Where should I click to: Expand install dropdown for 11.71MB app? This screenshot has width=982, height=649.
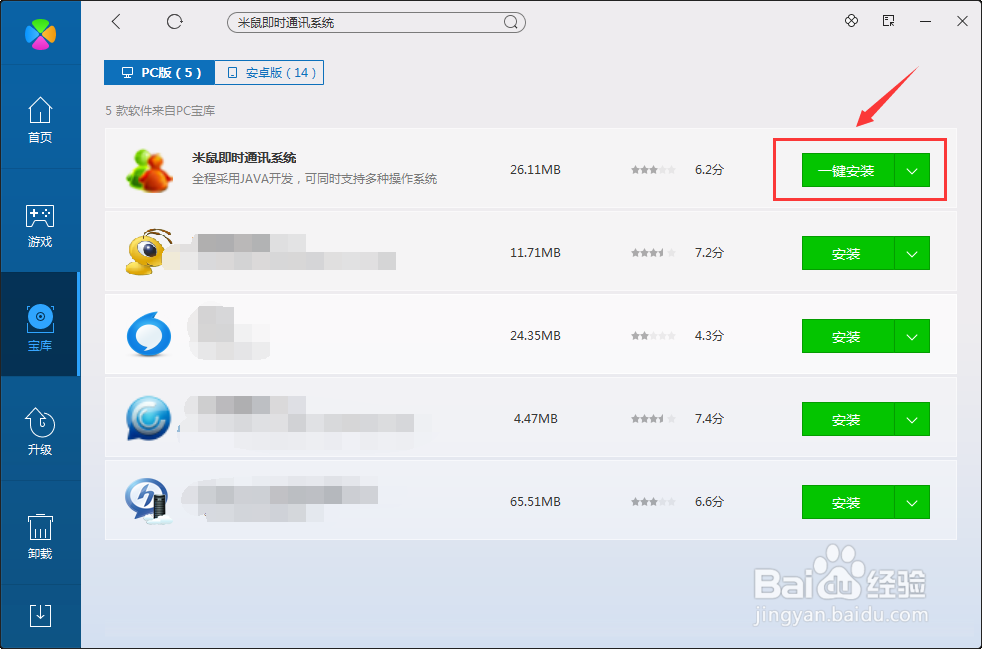(912, 253)
